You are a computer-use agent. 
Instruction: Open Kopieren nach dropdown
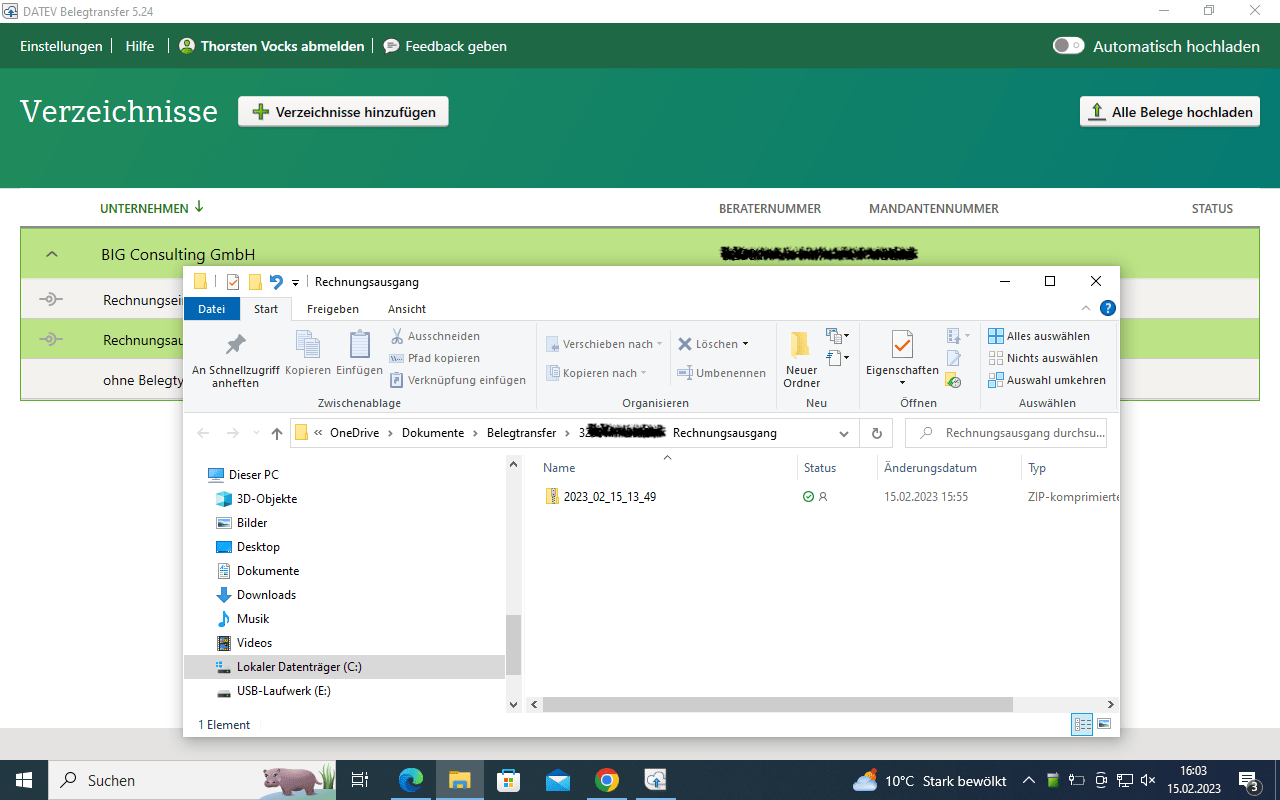coord(596,373)
